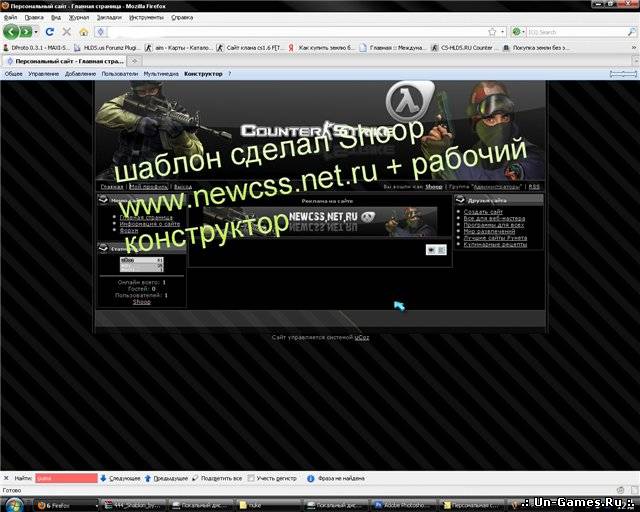
Task: Click the Выход logout link
Action: [x=183, y=187]
